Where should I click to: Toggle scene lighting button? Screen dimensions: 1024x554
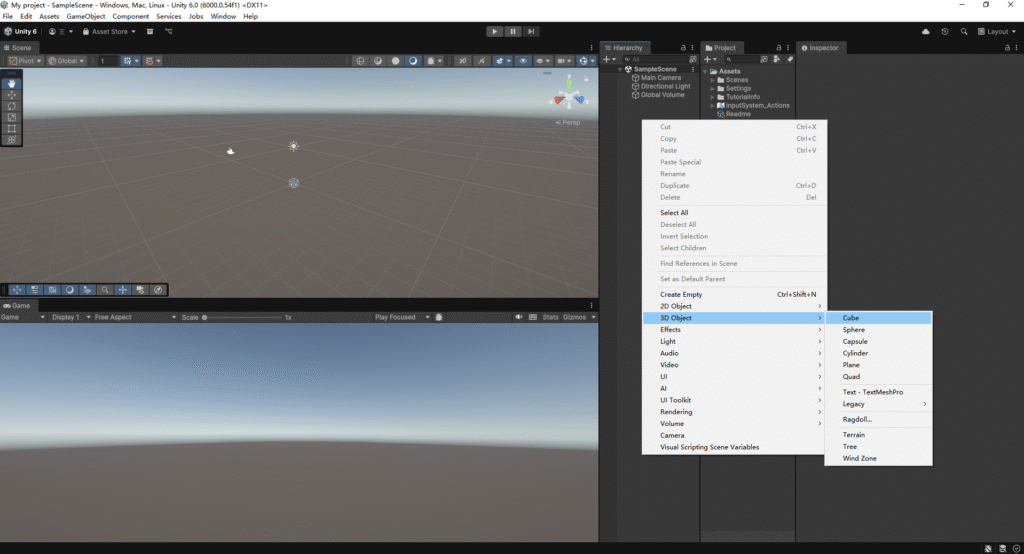[x=481, y=61]
